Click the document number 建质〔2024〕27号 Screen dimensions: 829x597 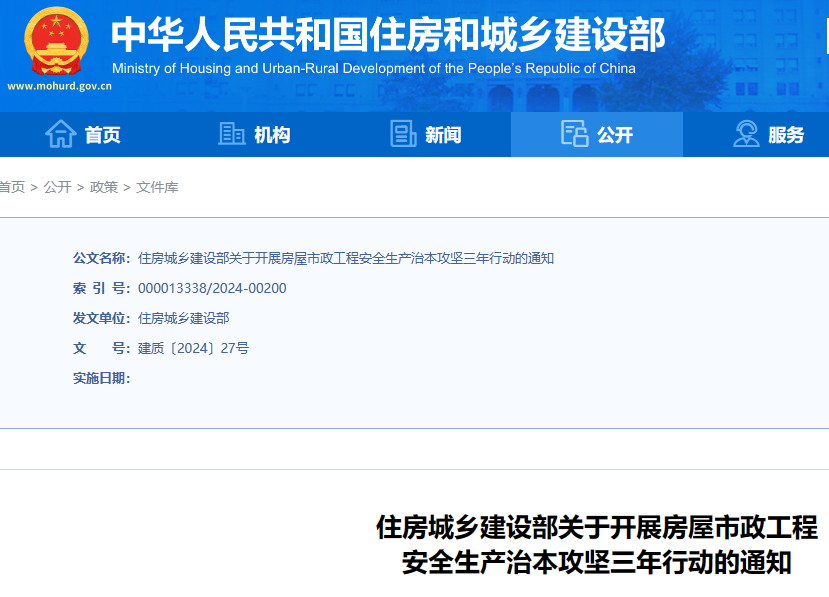[x=193, y=348]
